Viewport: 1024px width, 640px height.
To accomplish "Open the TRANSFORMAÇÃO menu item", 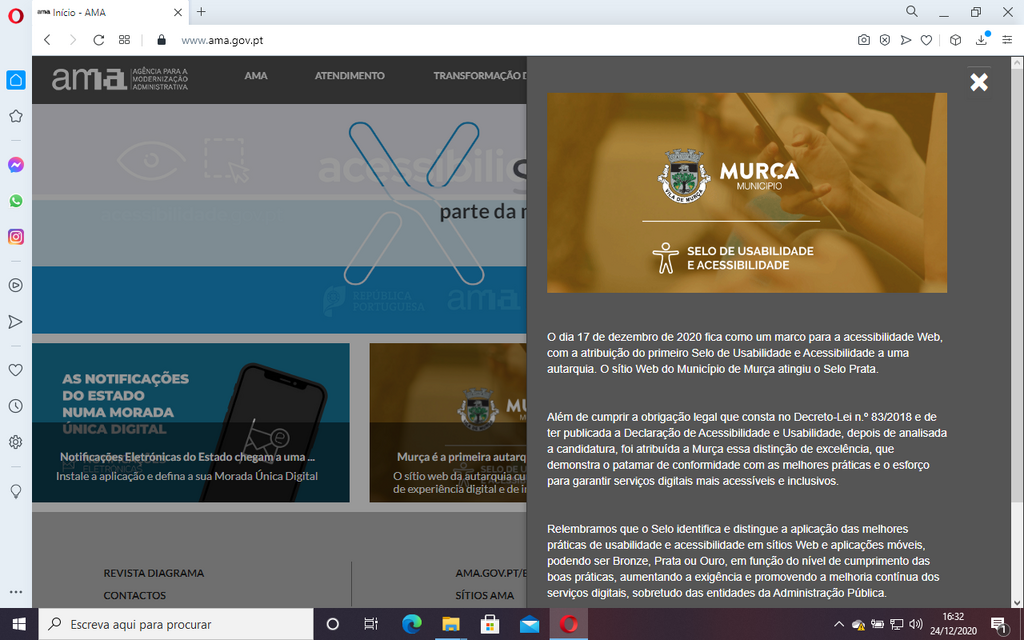I will click(x=480, y=76).
